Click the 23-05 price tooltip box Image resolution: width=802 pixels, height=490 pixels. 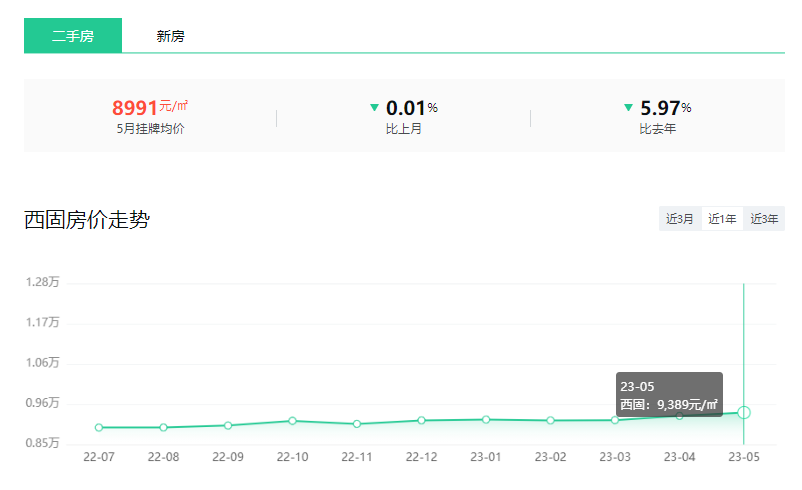tap(669, 395)
